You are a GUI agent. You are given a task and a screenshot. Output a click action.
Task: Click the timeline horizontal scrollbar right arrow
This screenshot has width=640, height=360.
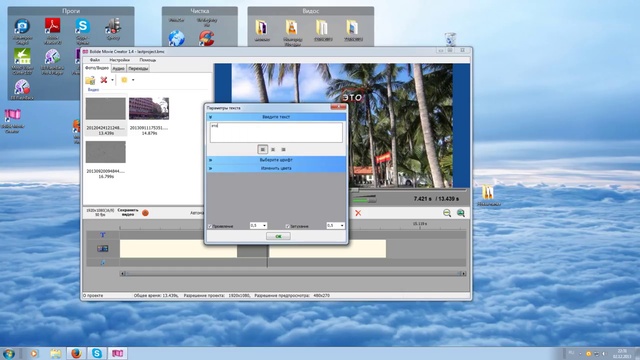[x=463, y=273]
